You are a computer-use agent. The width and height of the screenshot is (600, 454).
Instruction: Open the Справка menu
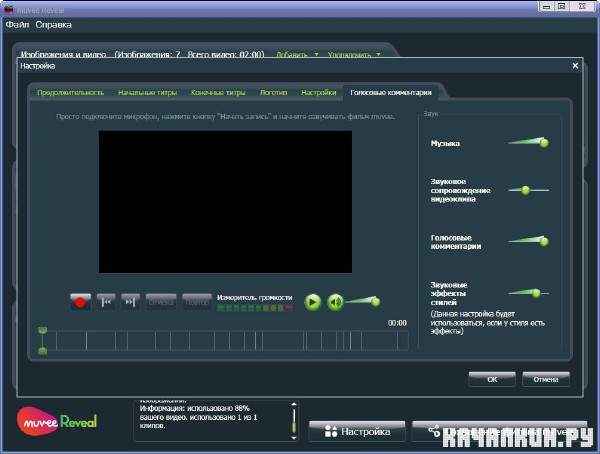pos(53,25)
